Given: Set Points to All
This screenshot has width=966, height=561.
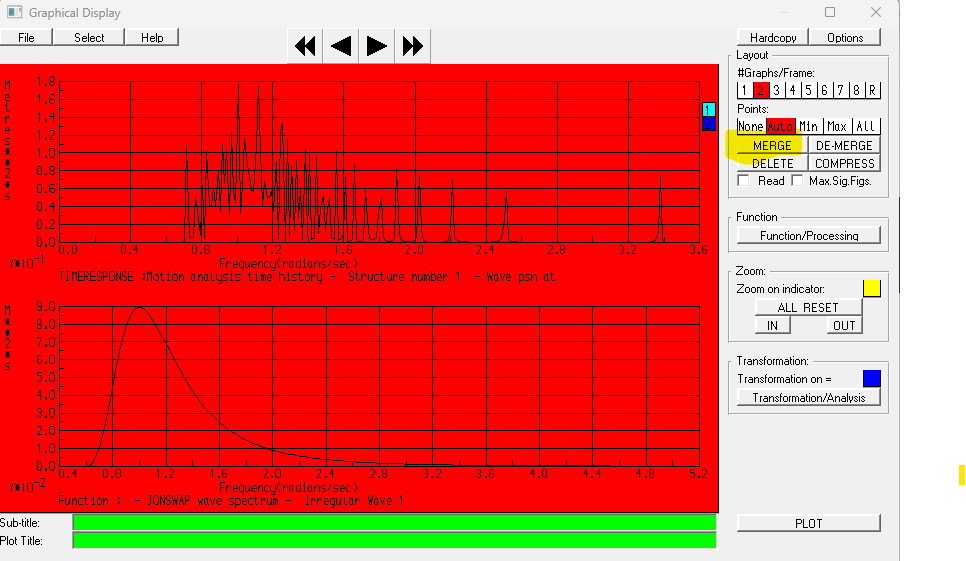Looking at the screenshot, I should (866, 126).
